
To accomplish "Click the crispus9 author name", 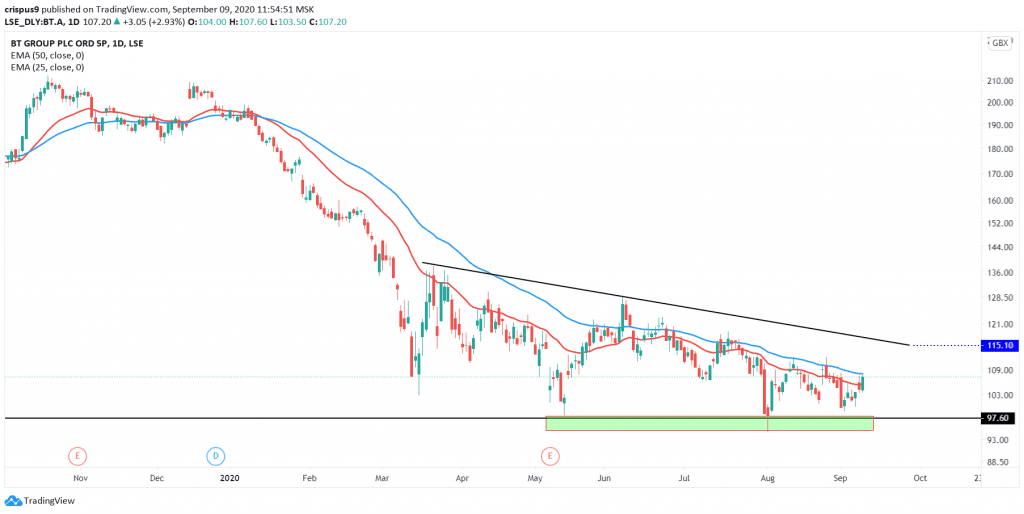I will 21,10.
